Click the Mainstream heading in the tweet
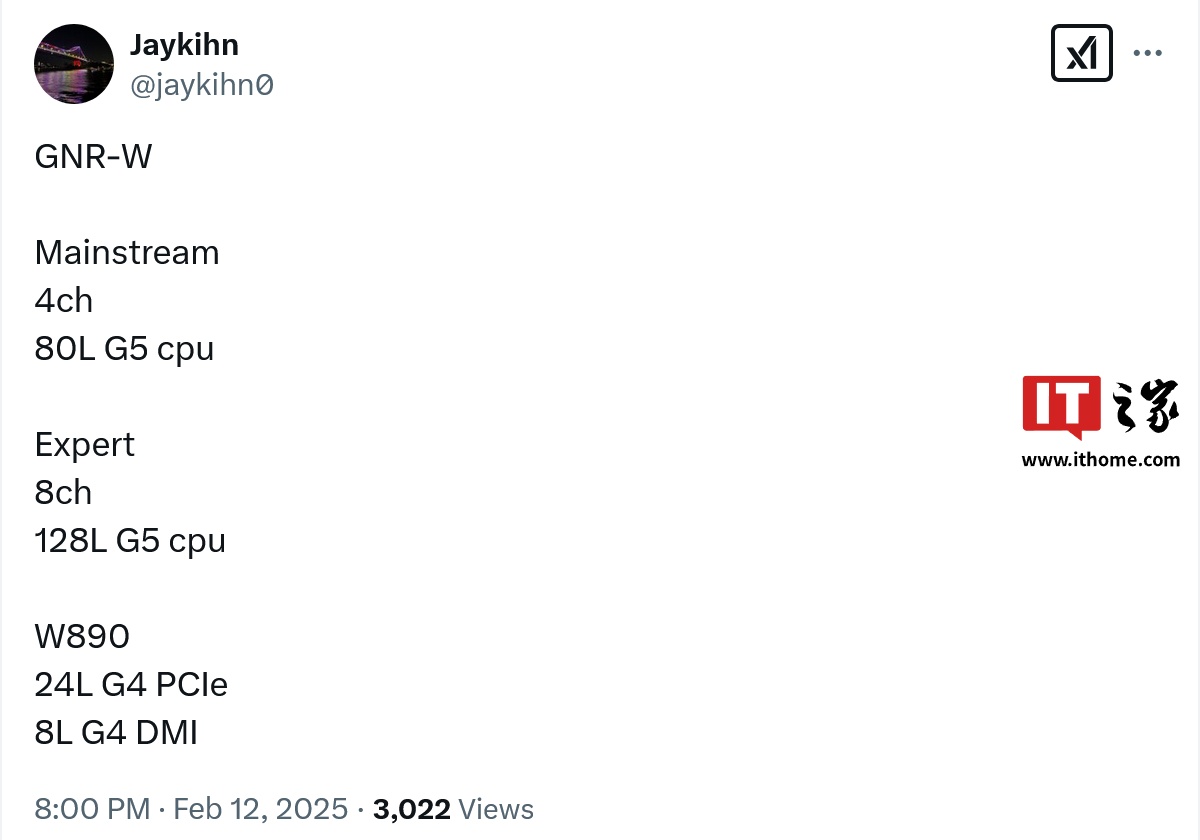This screenshot has width=1200, height=840. pos(127,253)
